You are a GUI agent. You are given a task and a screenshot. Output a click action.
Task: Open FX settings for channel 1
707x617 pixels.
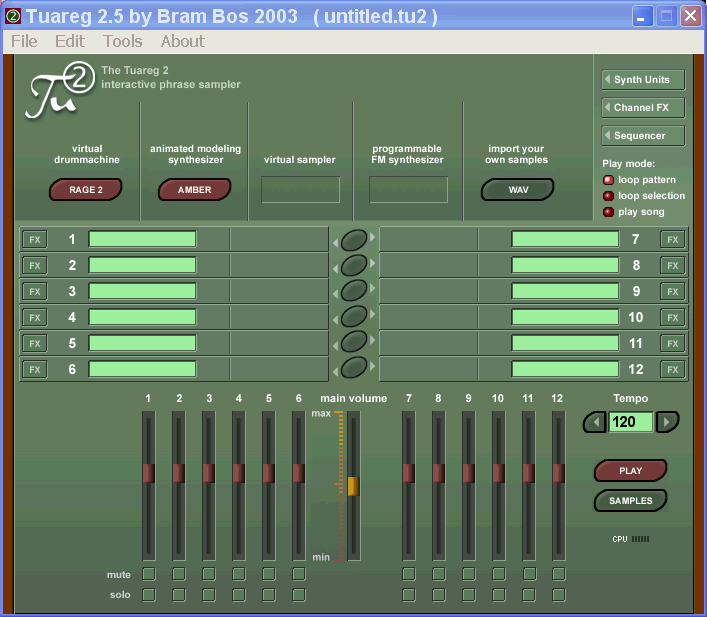tap(35, 239)
